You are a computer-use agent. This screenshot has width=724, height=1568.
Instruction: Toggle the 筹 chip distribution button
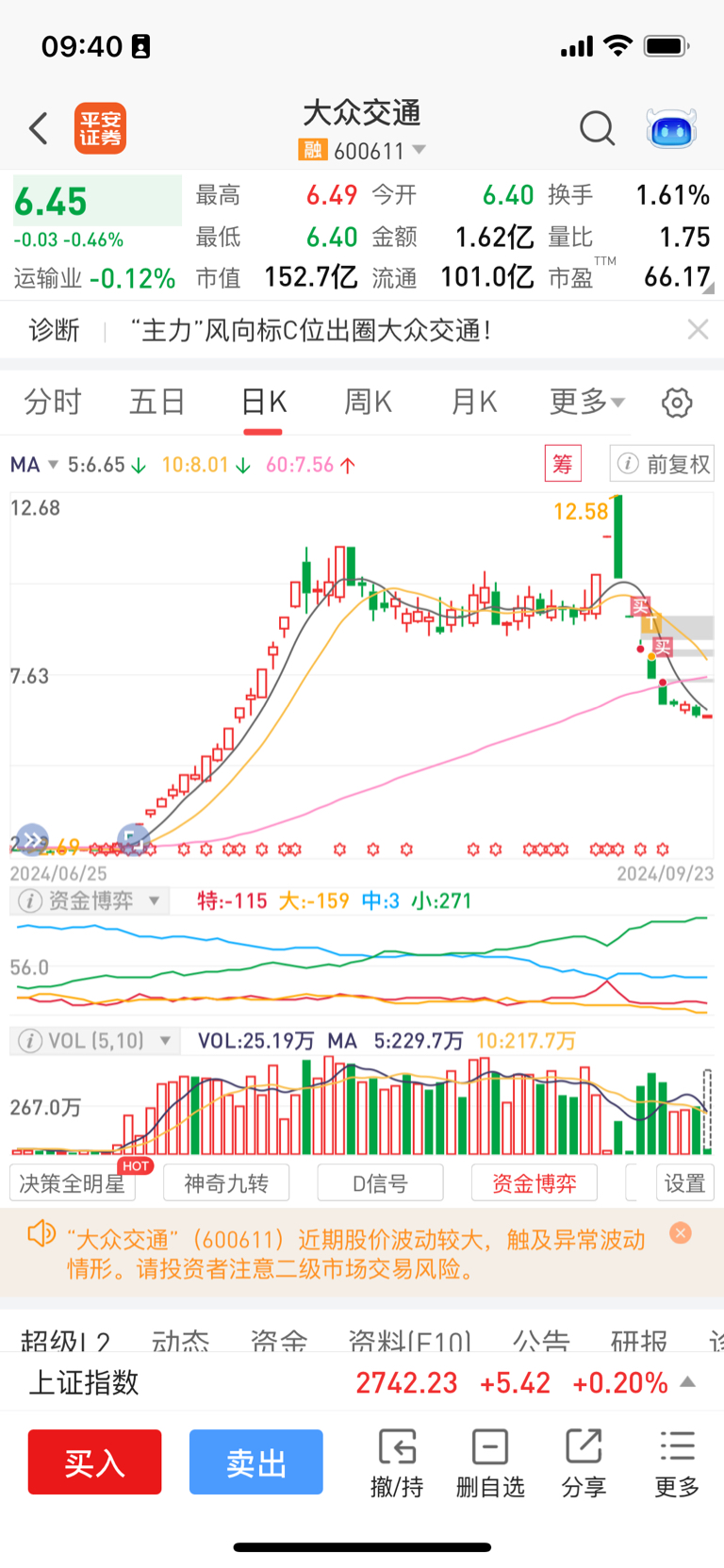coord(563,464)
